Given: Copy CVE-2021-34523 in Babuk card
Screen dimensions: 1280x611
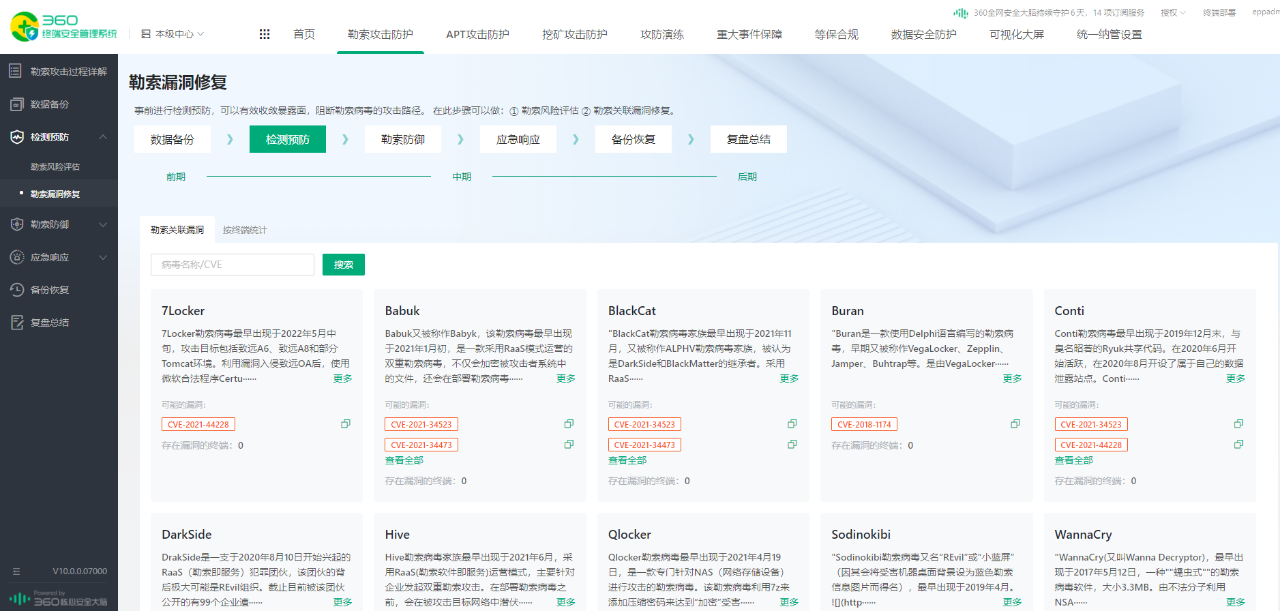Looking at the screenshot, I should (x=569, y=424).
